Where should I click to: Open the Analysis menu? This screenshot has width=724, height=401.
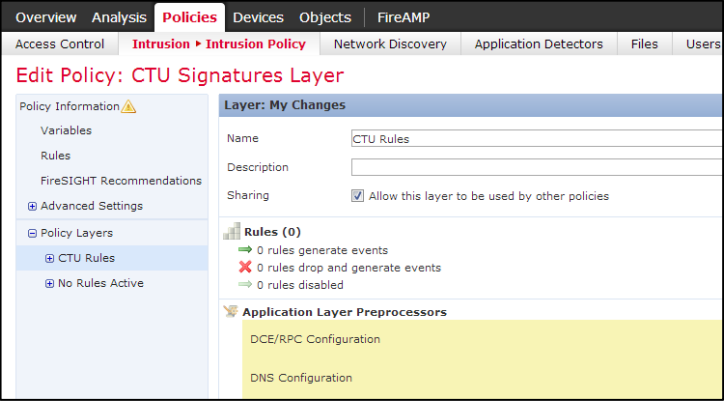point(119,18)
